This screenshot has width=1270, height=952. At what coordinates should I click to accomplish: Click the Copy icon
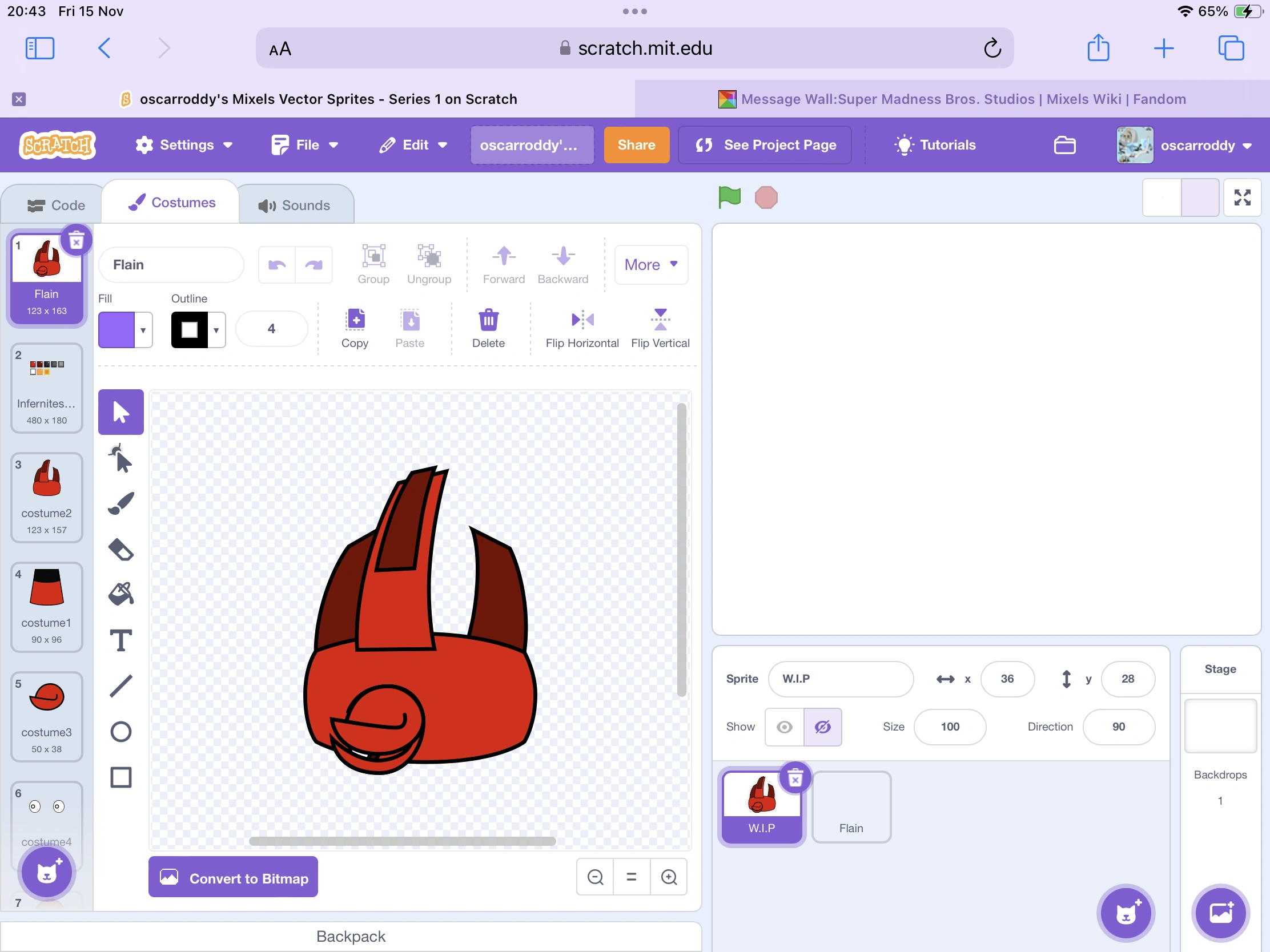pyautogui.click(x=355, y=320)
